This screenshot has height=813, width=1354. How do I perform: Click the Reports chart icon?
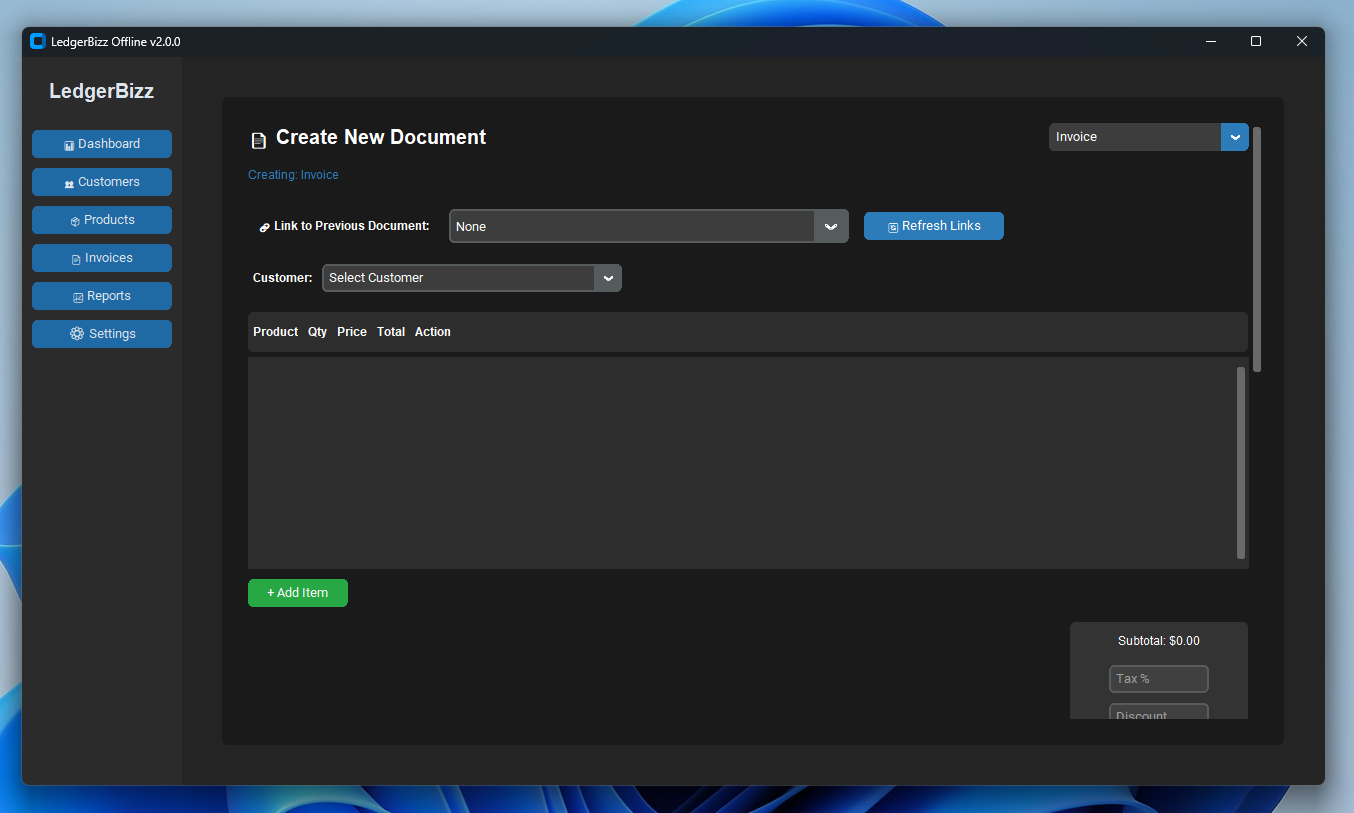[x=78, y=296]
